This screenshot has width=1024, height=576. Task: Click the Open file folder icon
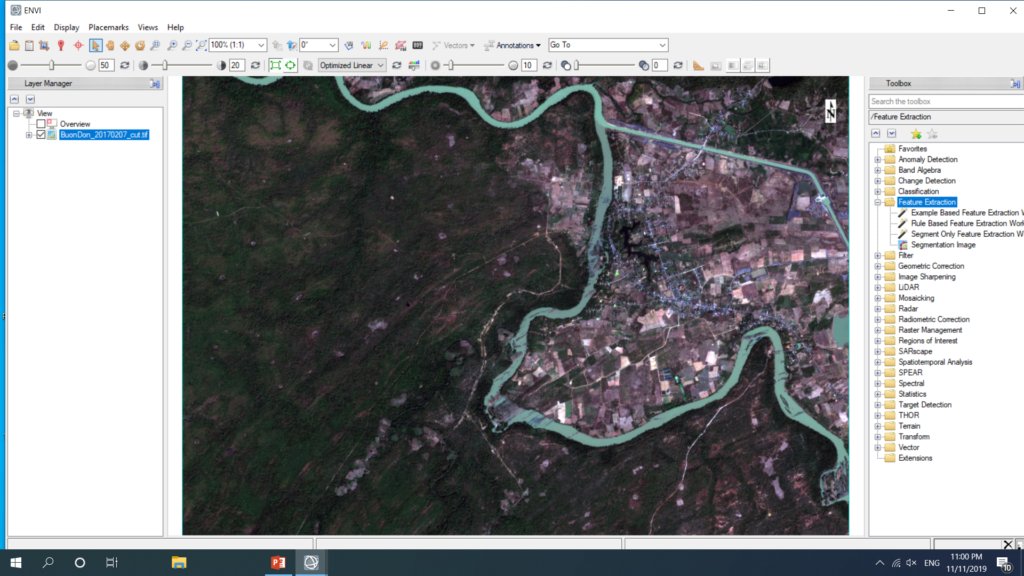14,45
